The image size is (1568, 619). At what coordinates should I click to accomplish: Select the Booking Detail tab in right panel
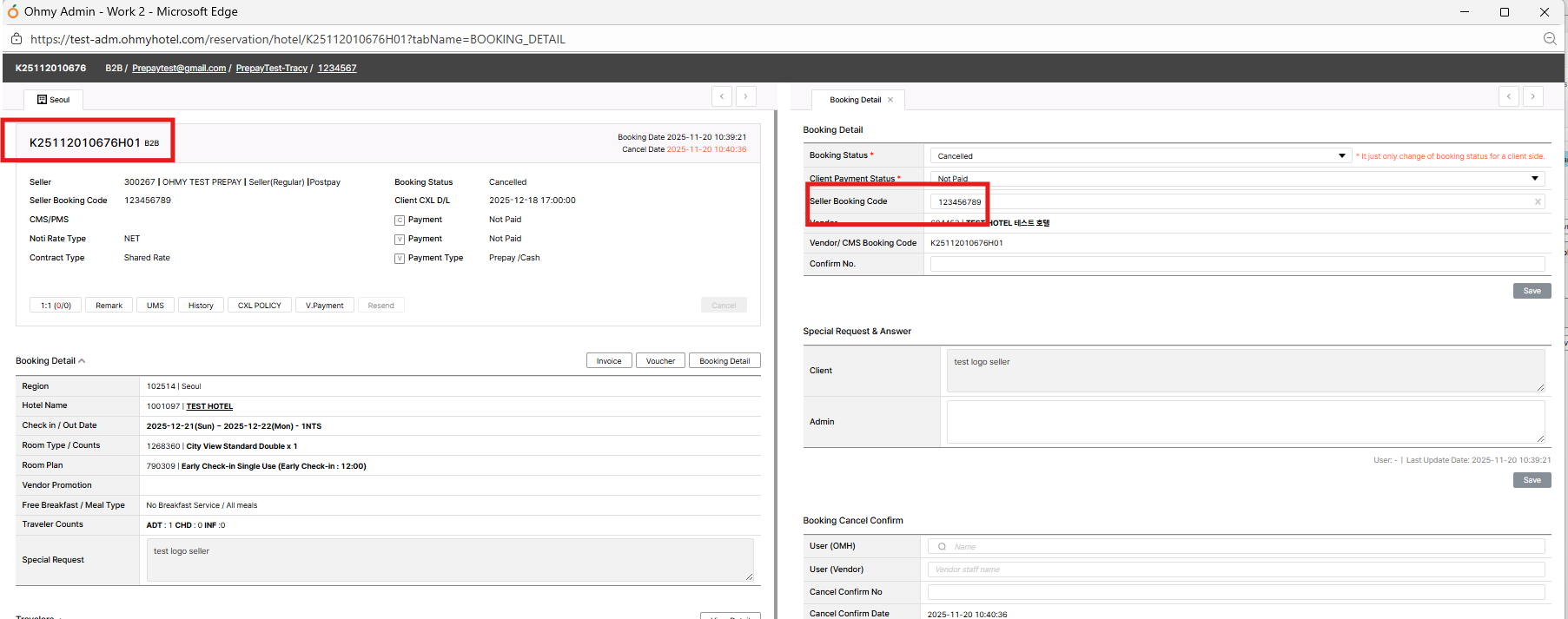(854, 100)
